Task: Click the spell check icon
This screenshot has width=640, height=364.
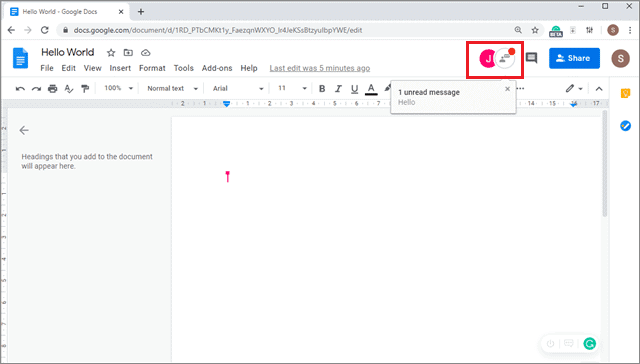Action: pos(69,89)
